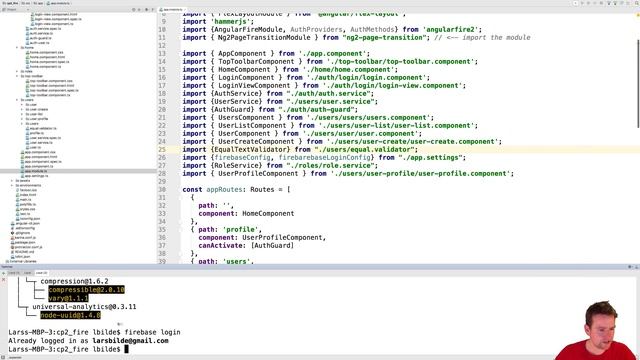Screen dimensions: 640x360
Task: Open the run configuration selector in top toolbar
Action: (x=576, y=3)
